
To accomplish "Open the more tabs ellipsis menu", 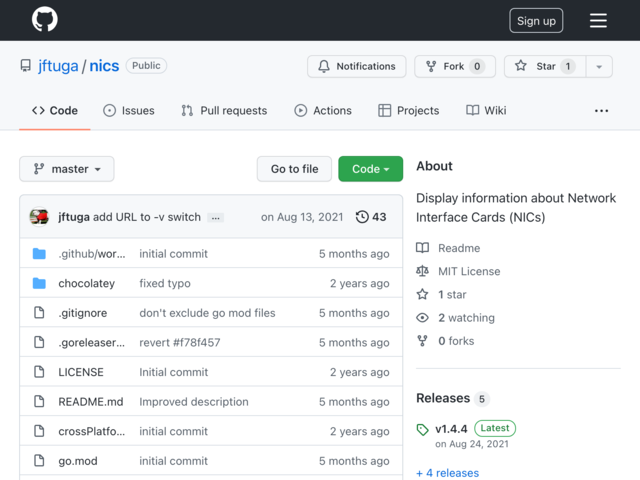I will (601, 111).
